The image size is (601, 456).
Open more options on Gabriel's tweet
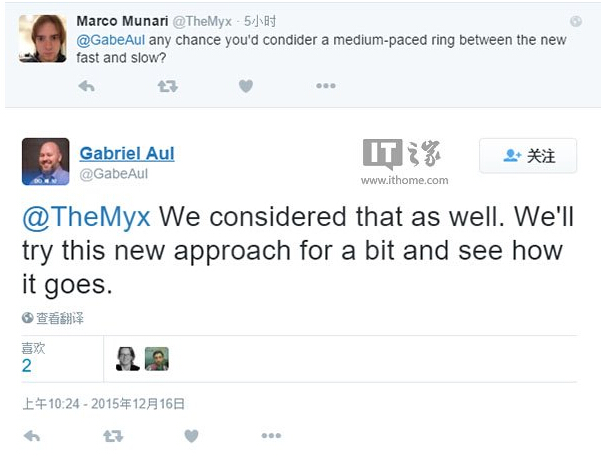[x=271, y=437]
